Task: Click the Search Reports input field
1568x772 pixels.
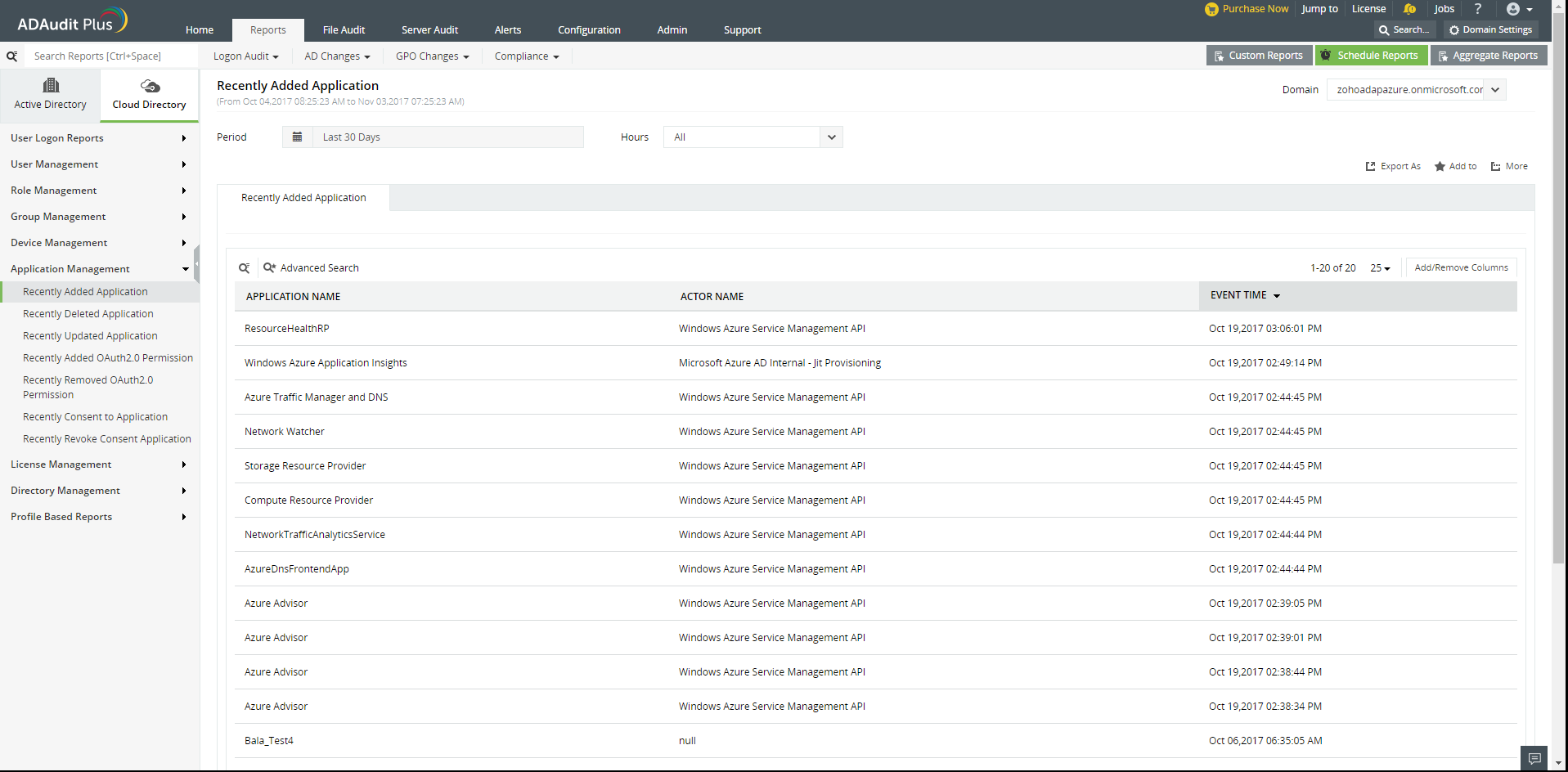Action: tap(112, 56)
